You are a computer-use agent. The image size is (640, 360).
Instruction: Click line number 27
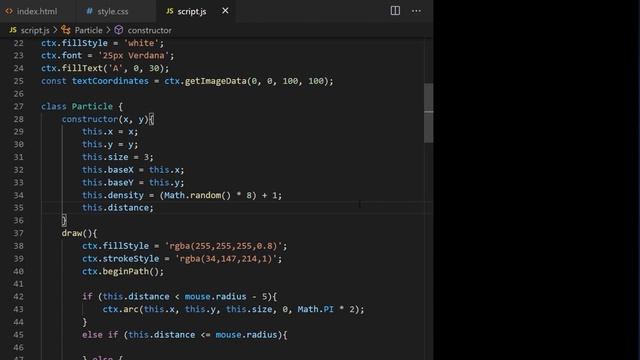(18, 107)
